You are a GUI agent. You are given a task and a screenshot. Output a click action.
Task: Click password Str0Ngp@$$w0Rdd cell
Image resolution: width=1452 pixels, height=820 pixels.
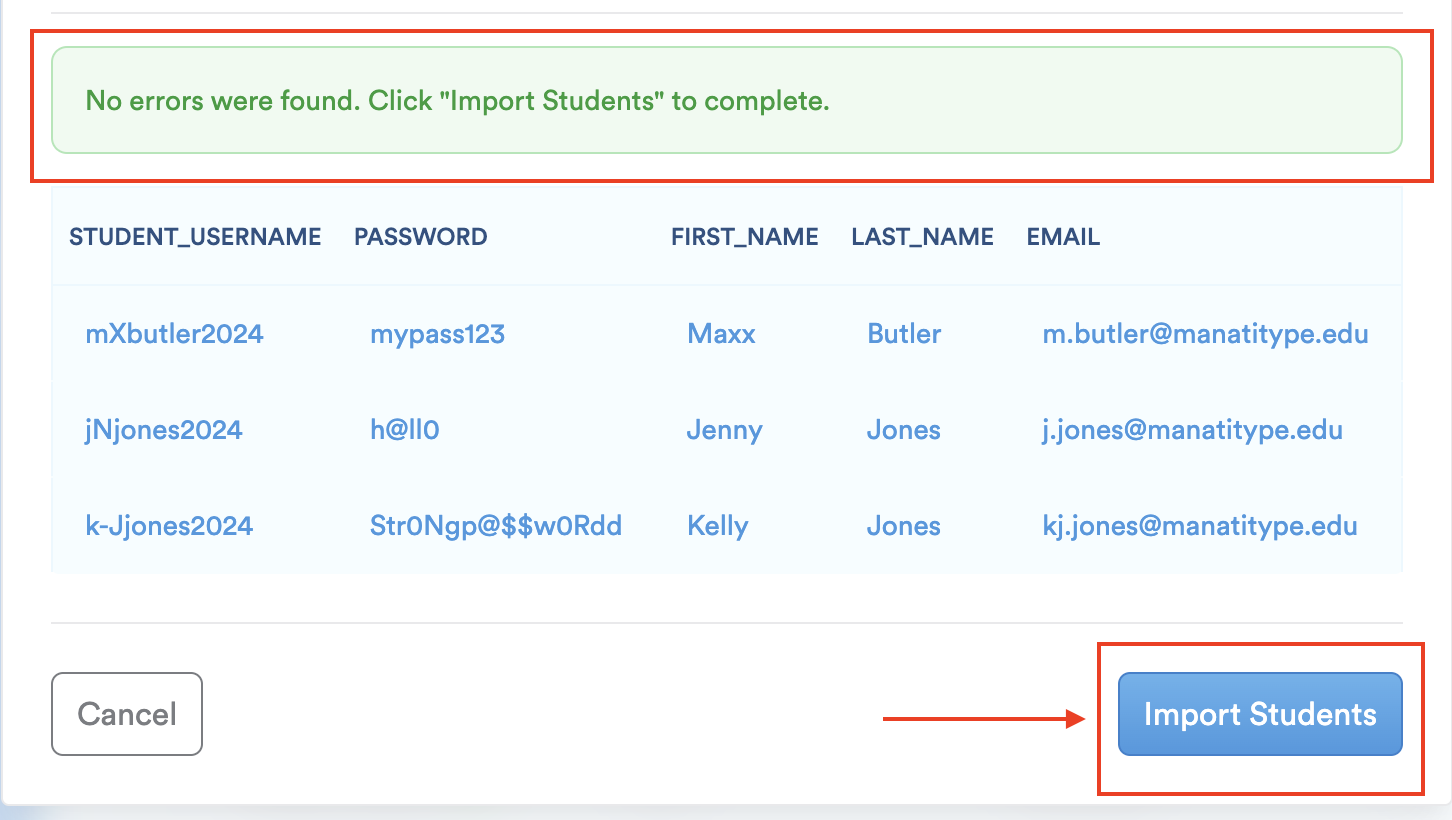(x=496, y=526)
